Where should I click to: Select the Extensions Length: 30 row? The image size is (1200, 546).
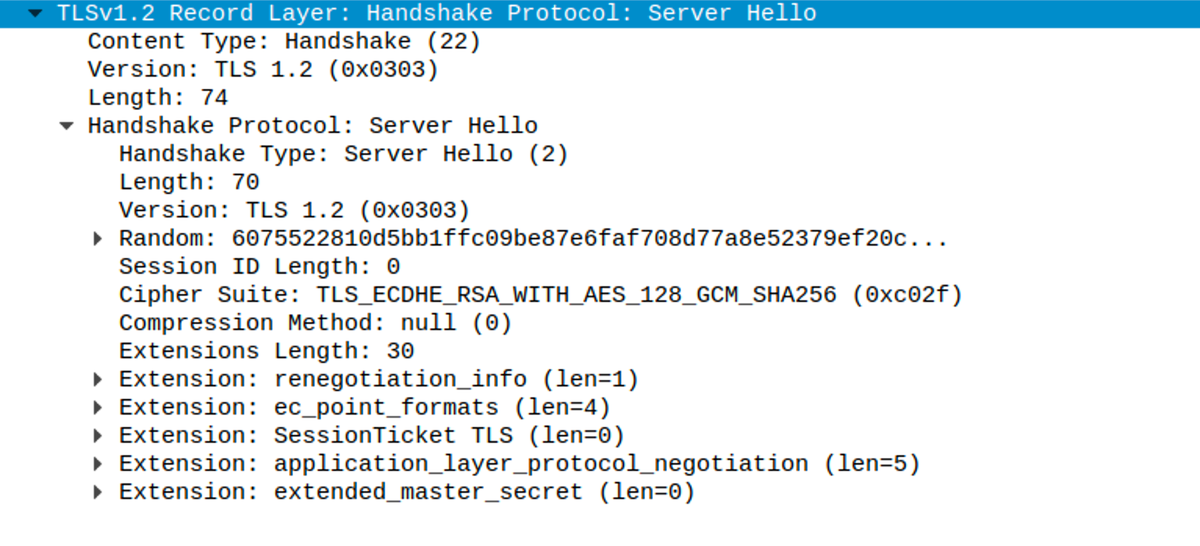[x=266, y=352]
